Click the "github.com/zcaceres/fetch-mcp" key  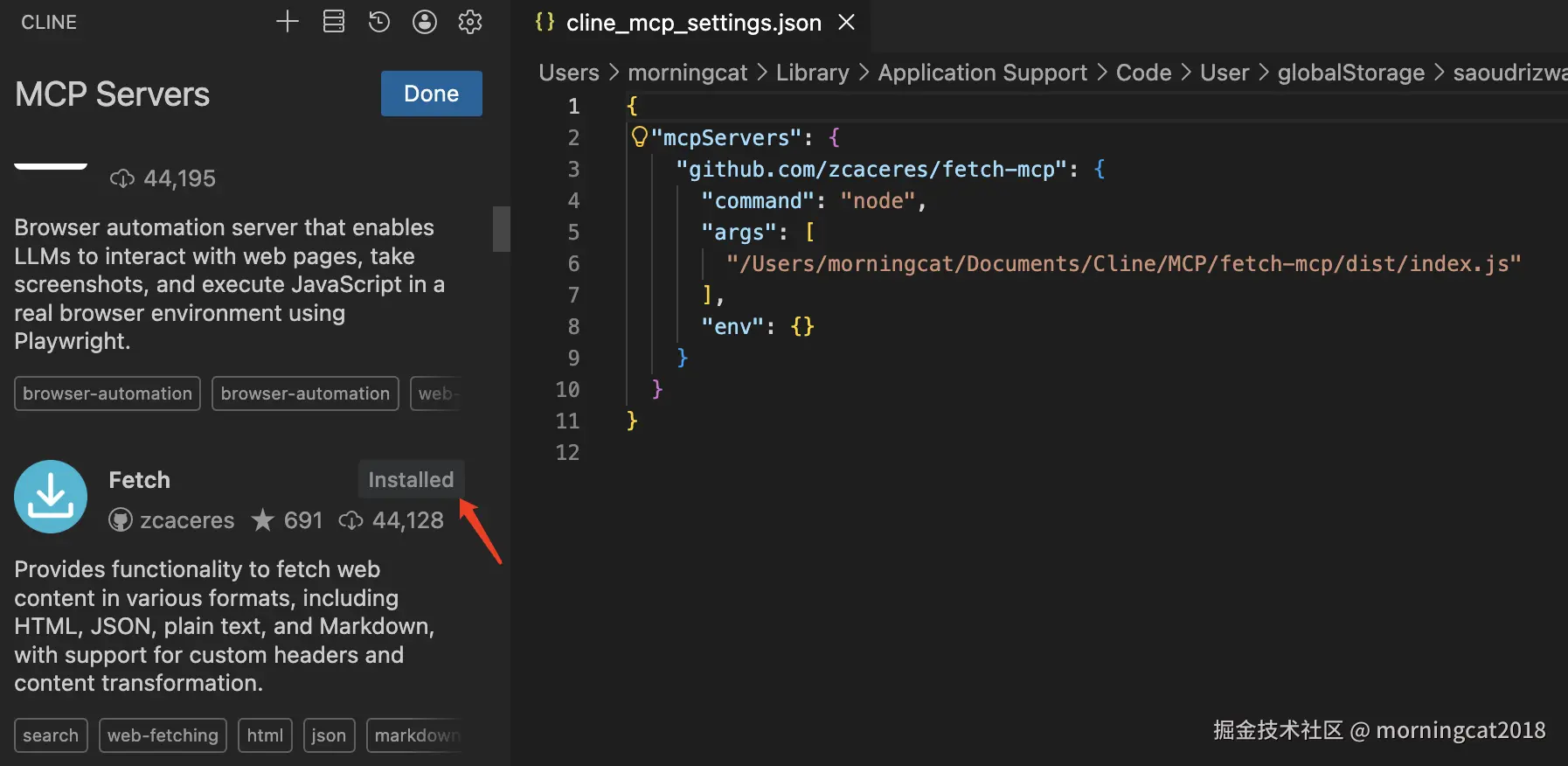point(871,170)
